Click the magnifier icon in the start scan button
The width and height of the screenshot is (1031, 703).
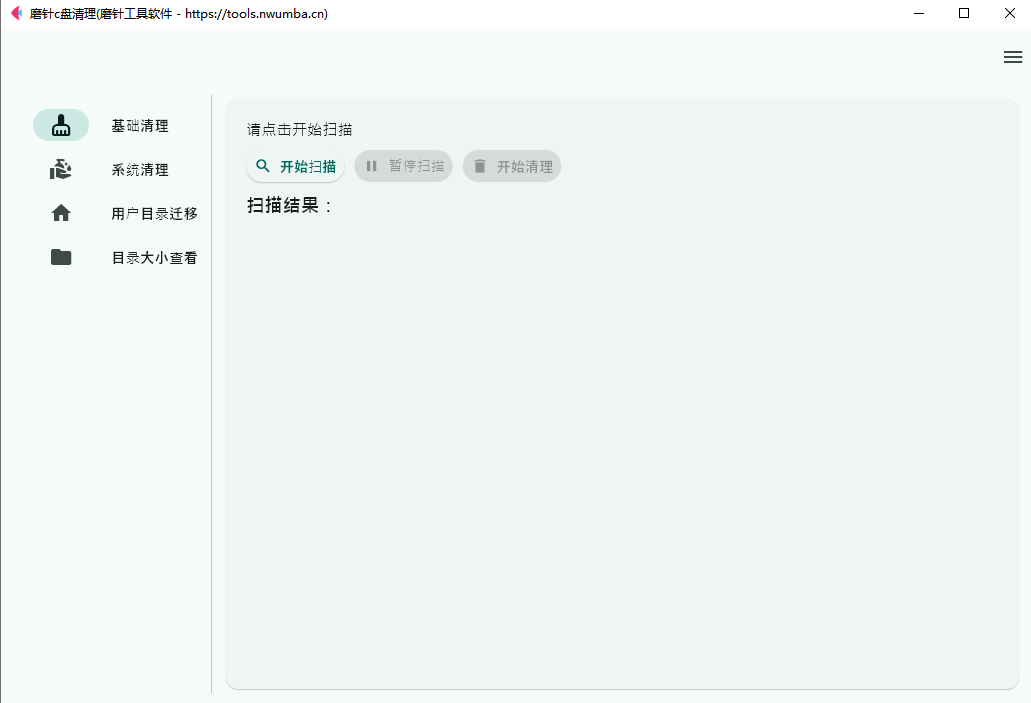point(263,166)
